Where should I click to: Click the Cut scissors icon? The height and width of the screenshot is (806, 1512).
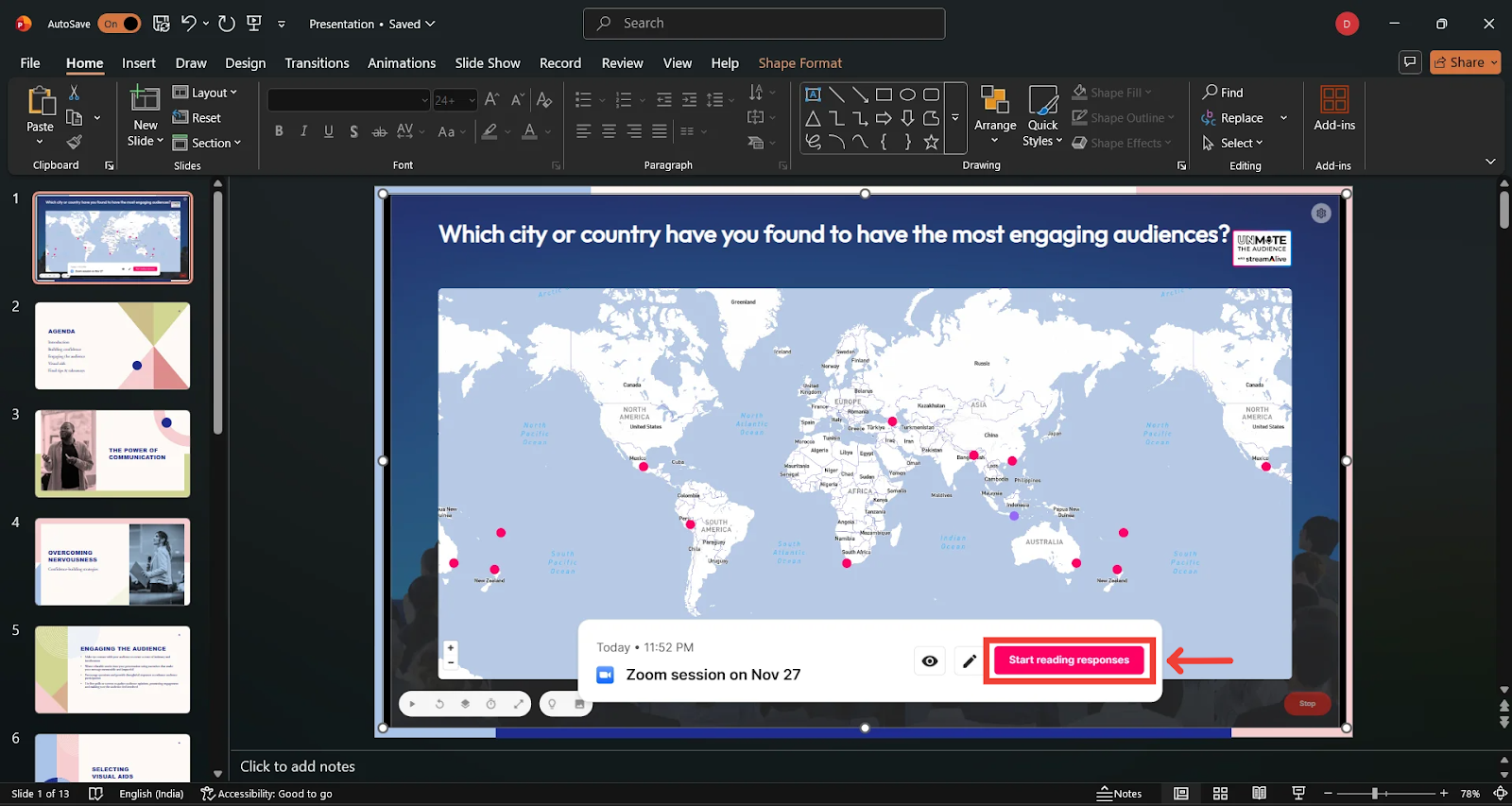tap(74, 93)
